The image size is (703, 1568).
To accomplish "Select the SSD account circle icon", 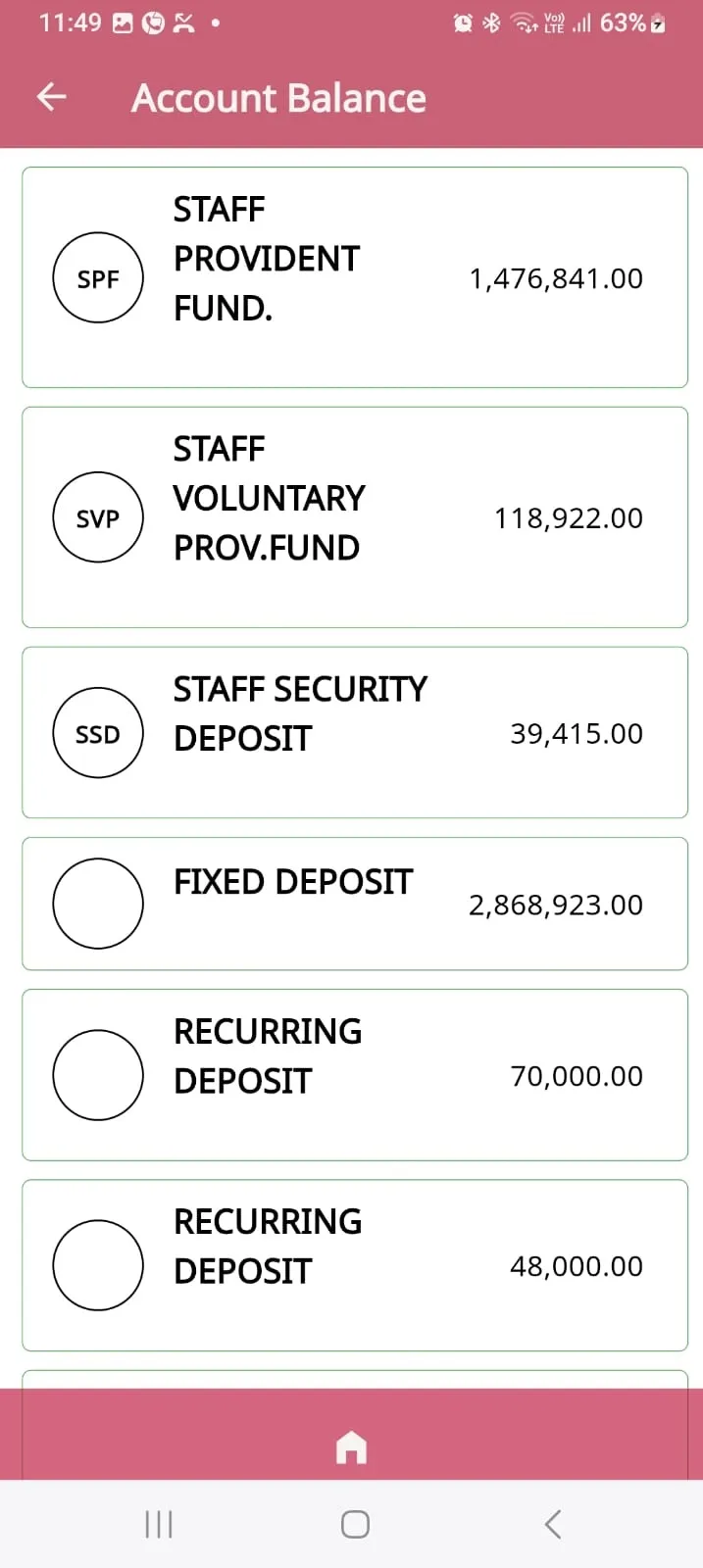I will pos(98,733).
